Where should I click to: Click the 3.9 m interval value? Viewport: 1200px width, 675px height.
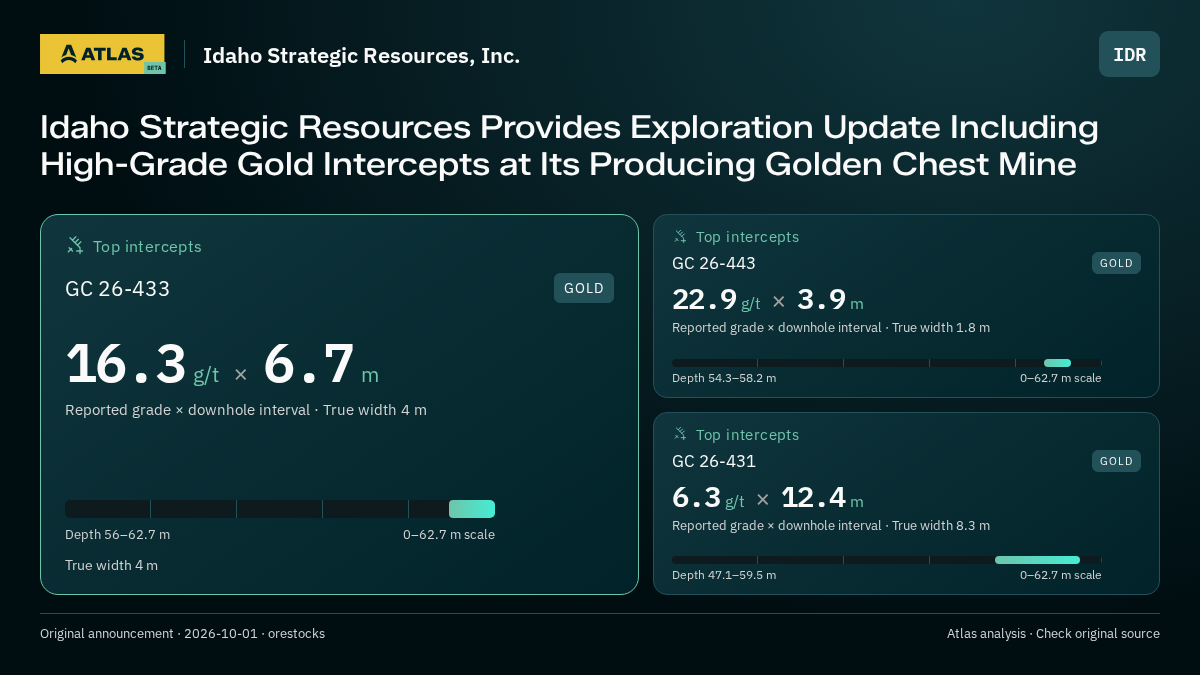click(830, 300)
